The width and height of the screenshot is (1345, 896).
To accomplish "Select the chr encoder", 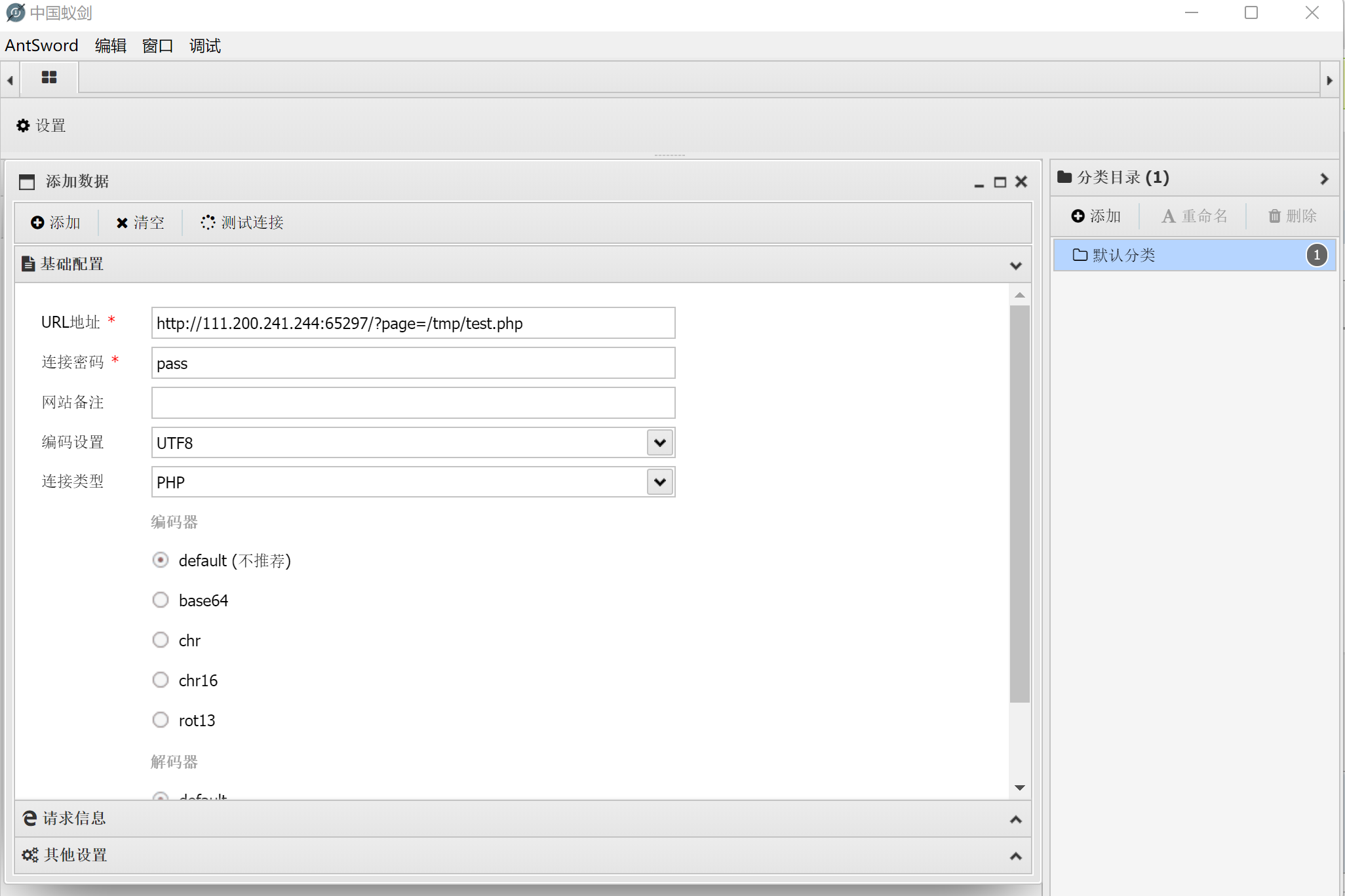I will (x=161, y=640).
